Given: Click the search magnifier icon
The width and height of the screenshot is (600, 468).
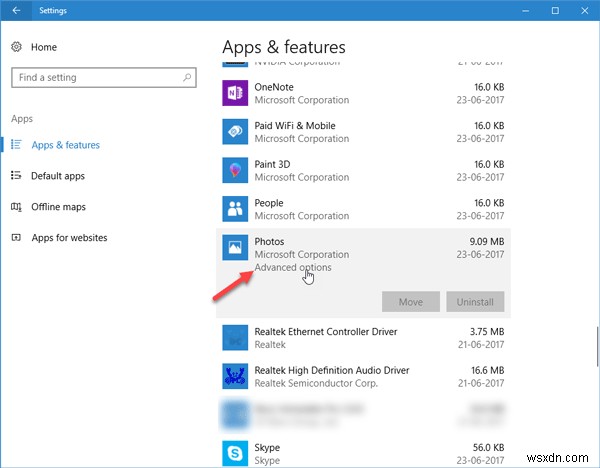Looking at the screenshot, I should [187, 78].
